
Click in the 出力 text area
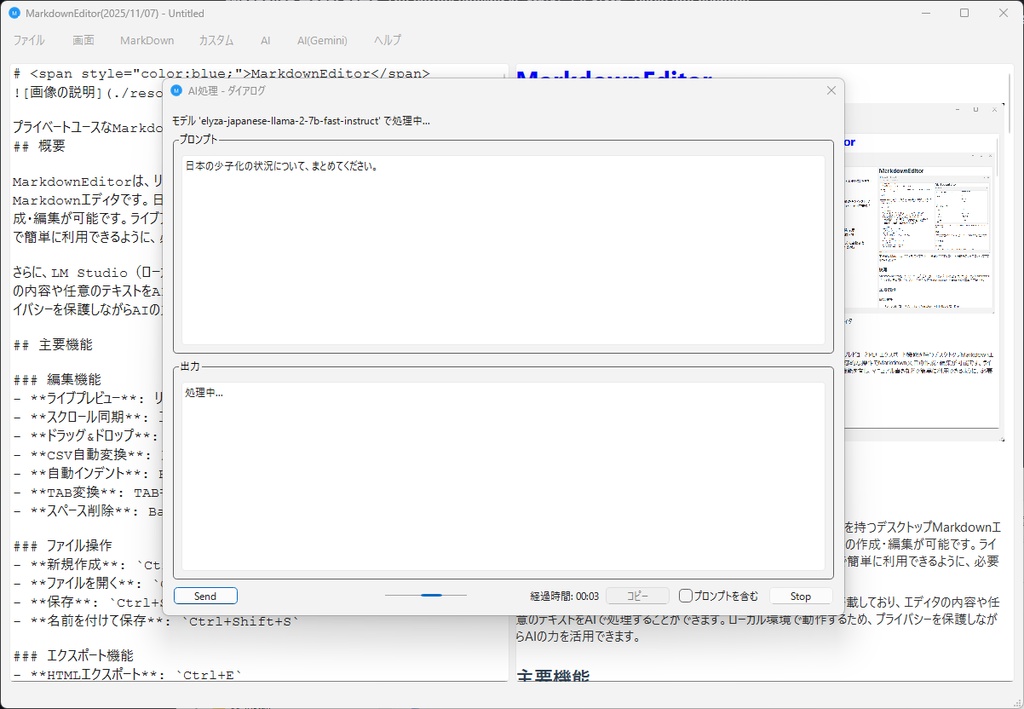(503, 477)
